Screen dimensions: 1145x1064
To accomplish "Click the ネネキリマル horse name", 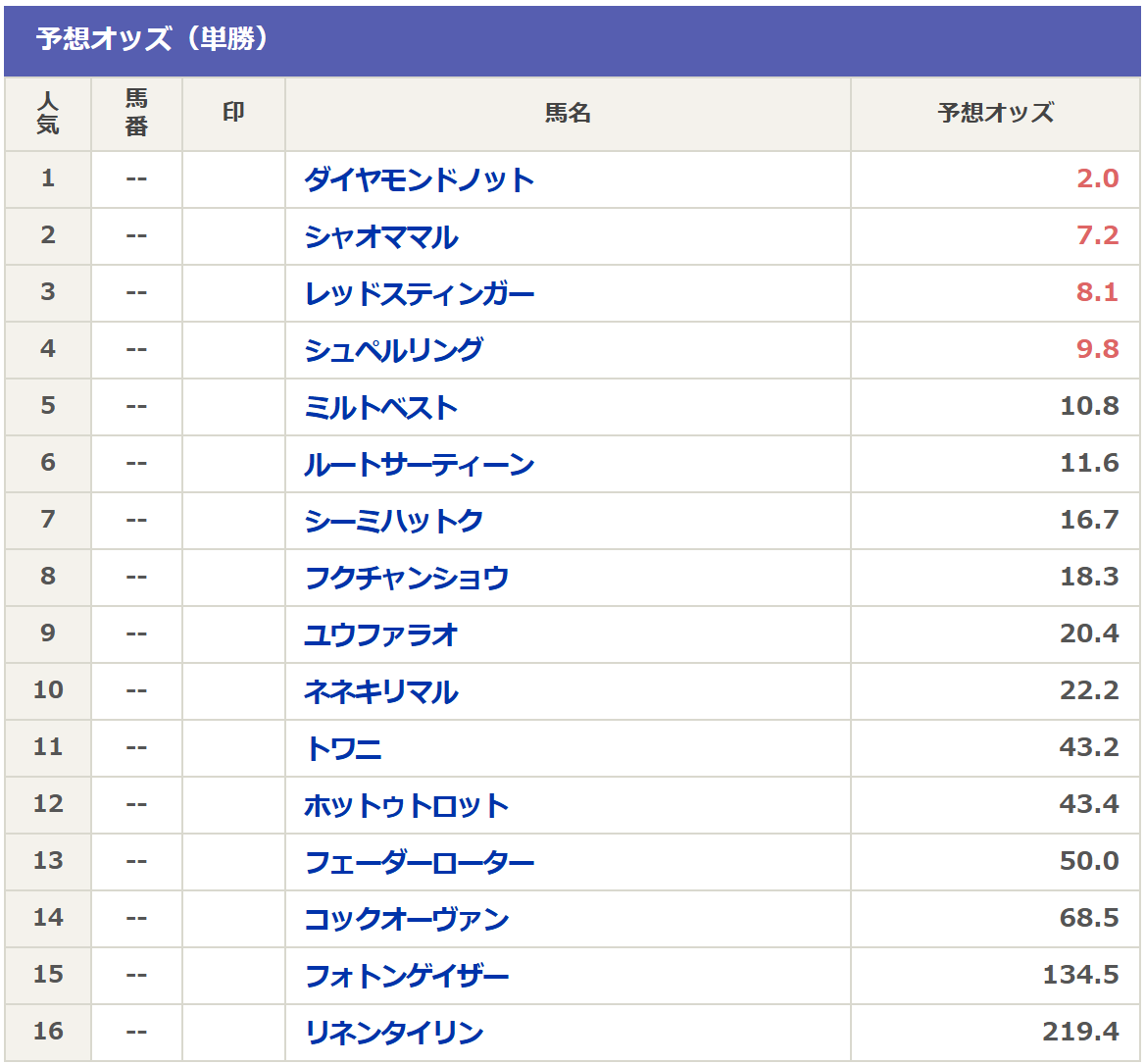I will 380,691.
